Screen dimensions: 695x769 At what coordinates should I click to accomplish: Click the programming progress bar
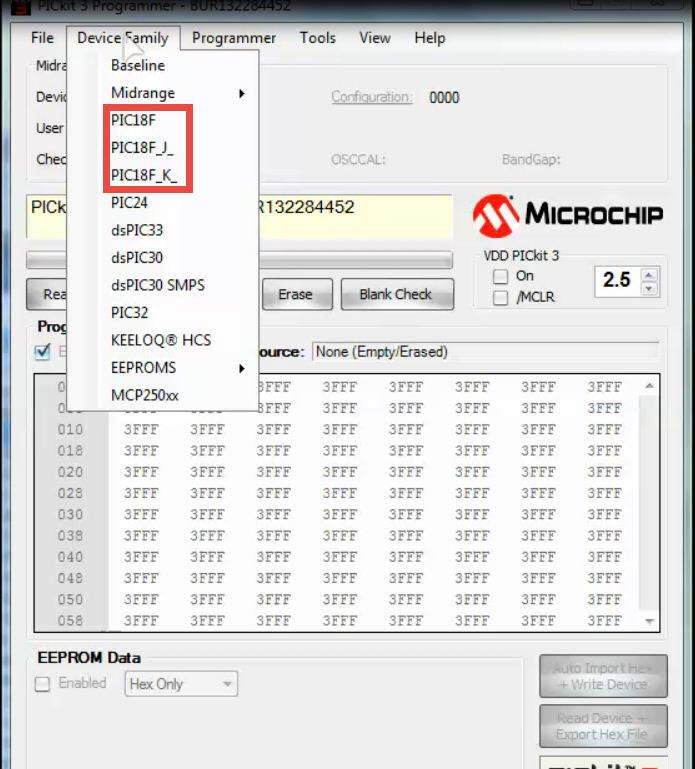point(355,260)
